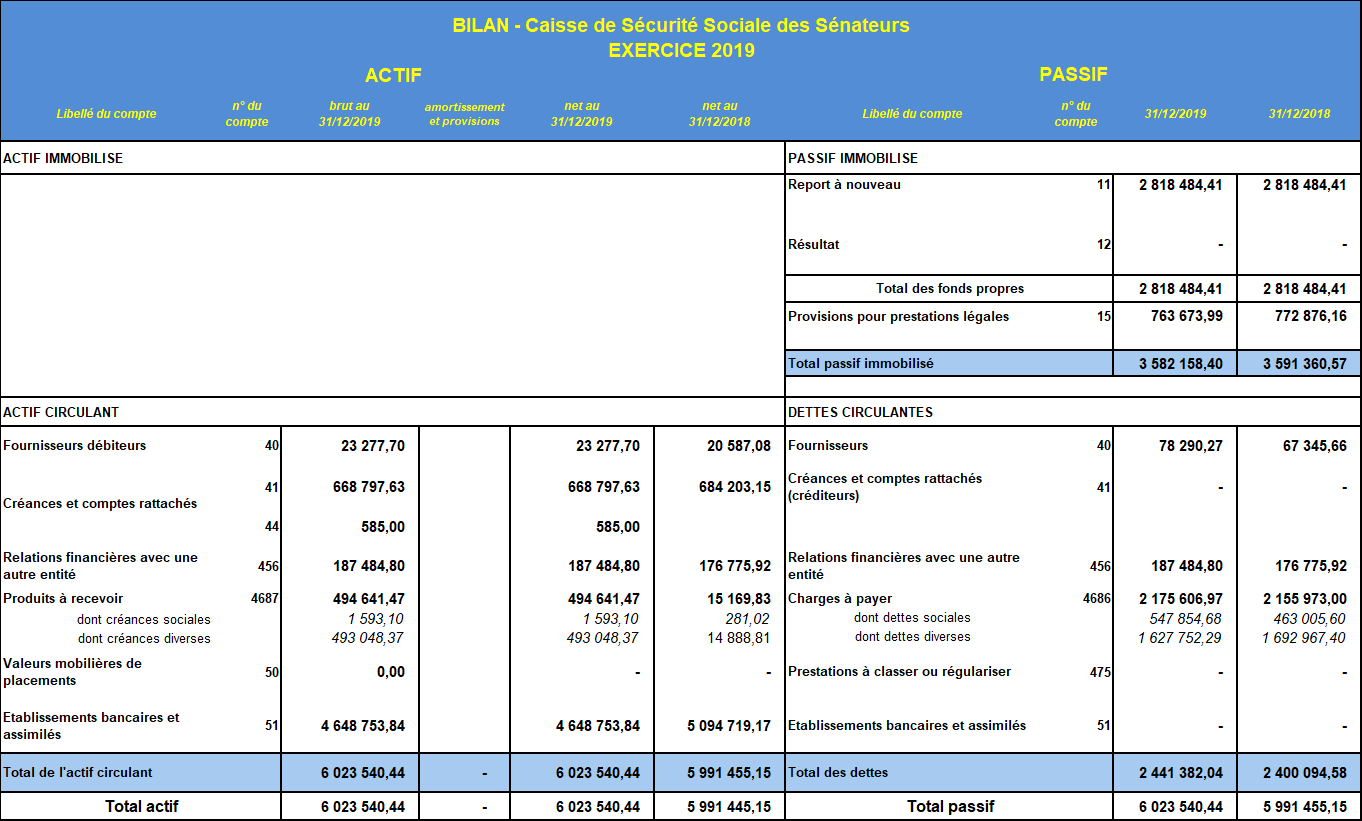Click the 'Total des dettes' label

click(838, 772)
